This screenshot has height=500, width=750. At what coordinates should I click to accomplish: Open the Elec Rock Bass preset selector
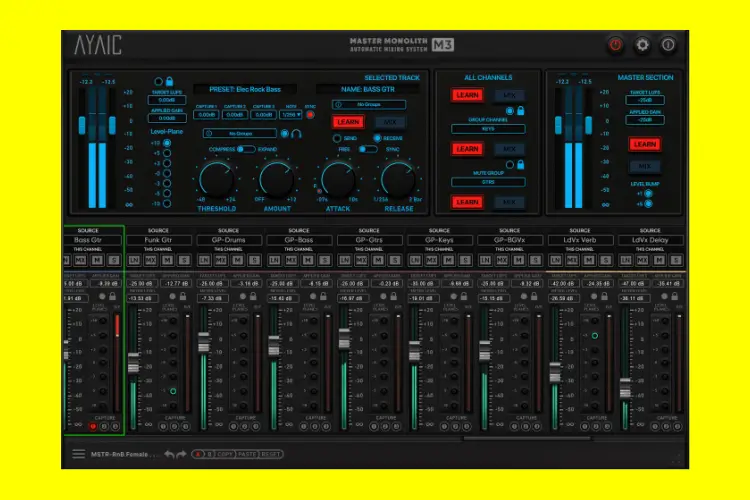click(245, 89)
